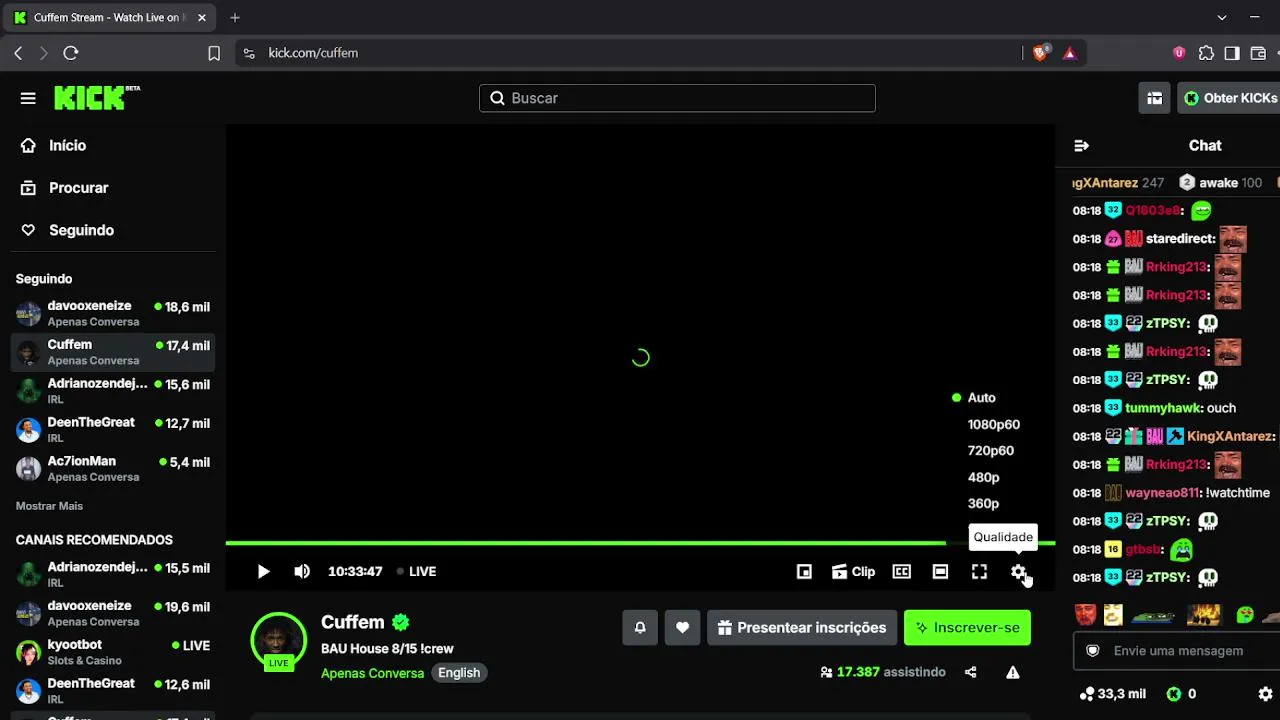1280x720 pixels.
Task: Open Brave Wallet icon
Action: (x=1258, y=53)
